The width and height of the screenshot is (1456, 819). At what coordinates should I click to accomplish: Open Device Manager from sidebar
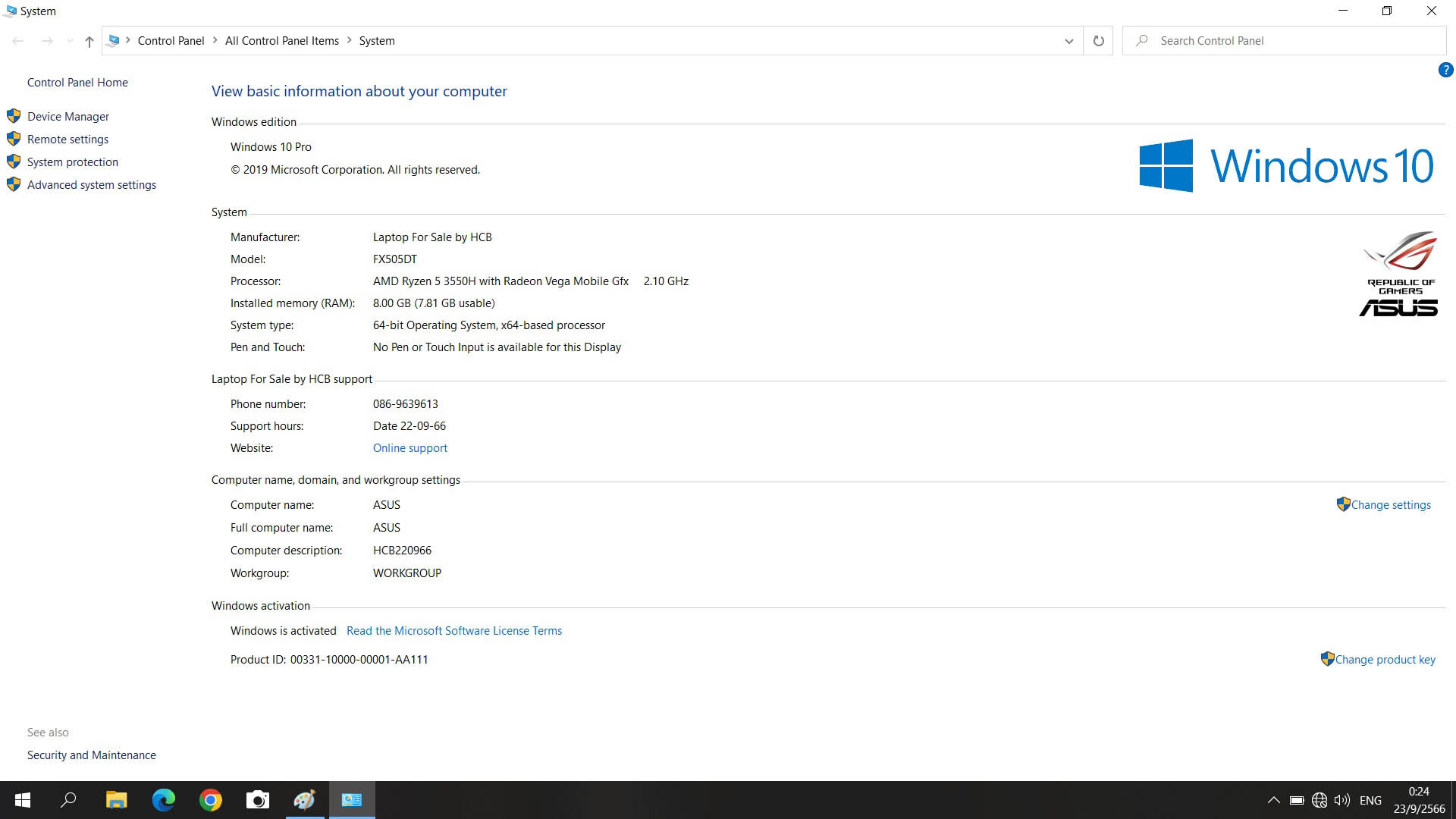[x=68, y=116]
